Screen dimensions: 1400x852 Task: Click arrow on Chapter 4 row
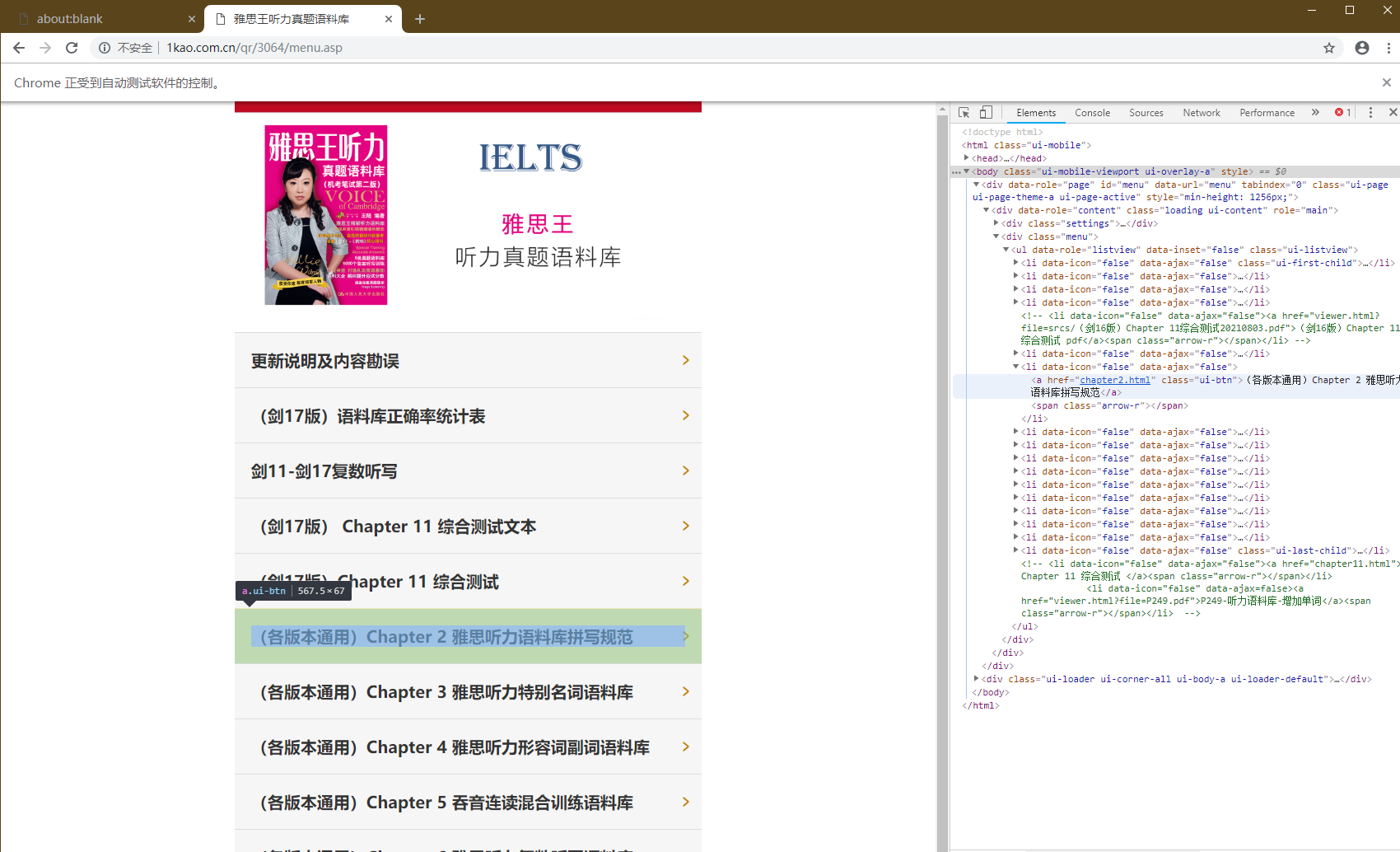[685, 747]
